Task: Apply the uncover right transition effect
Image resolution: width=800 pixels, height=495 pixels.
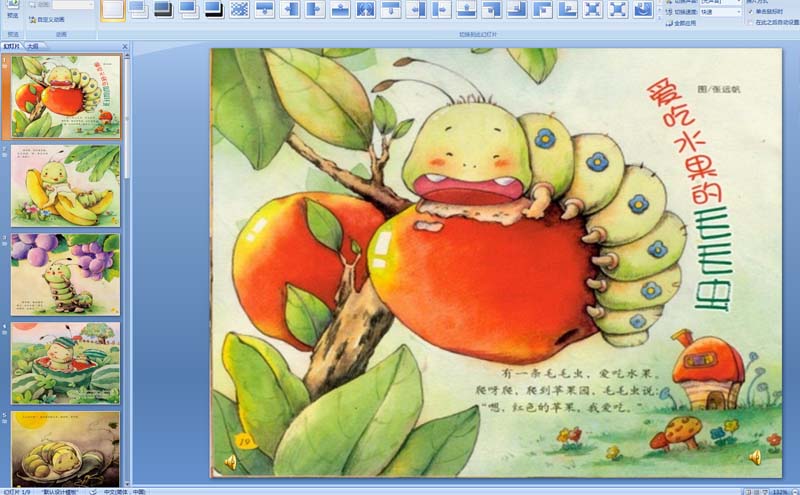Action: 441,10
